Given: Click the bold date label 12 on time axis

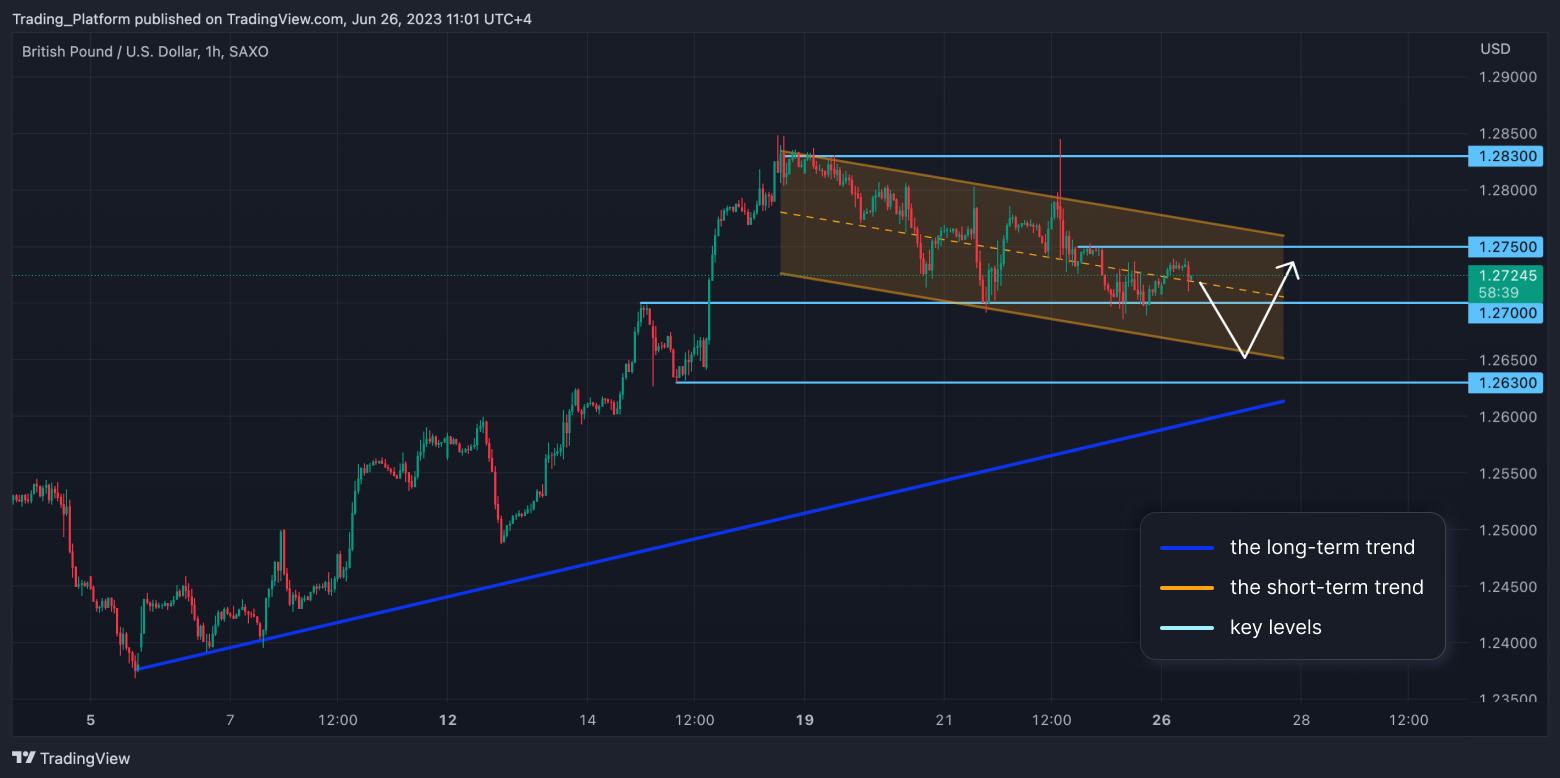Looking at the screenshot, I should (x=447, y=720).
